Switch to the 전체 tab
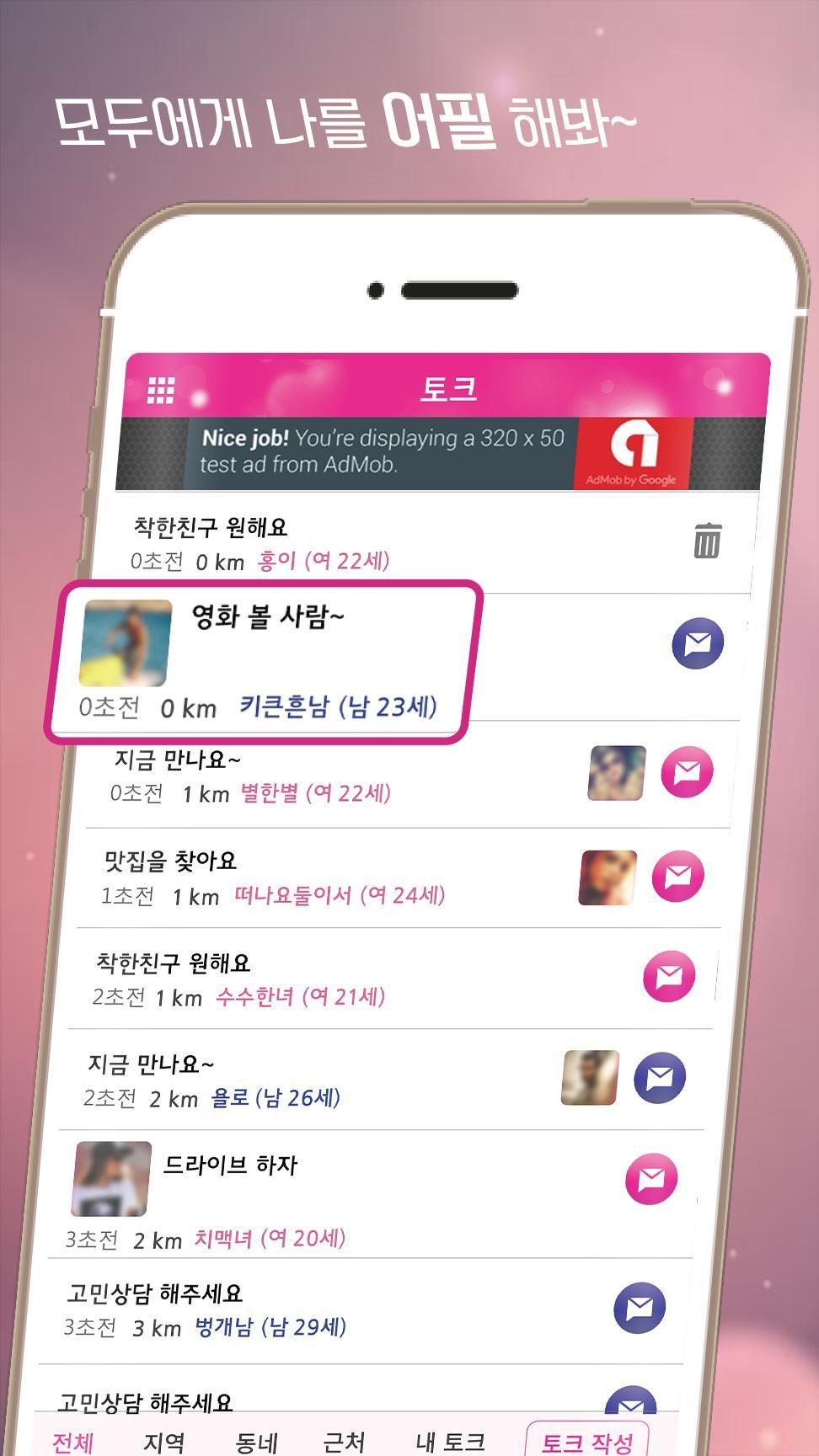Screen dimensions: 819x1456 click(72, 1441)
